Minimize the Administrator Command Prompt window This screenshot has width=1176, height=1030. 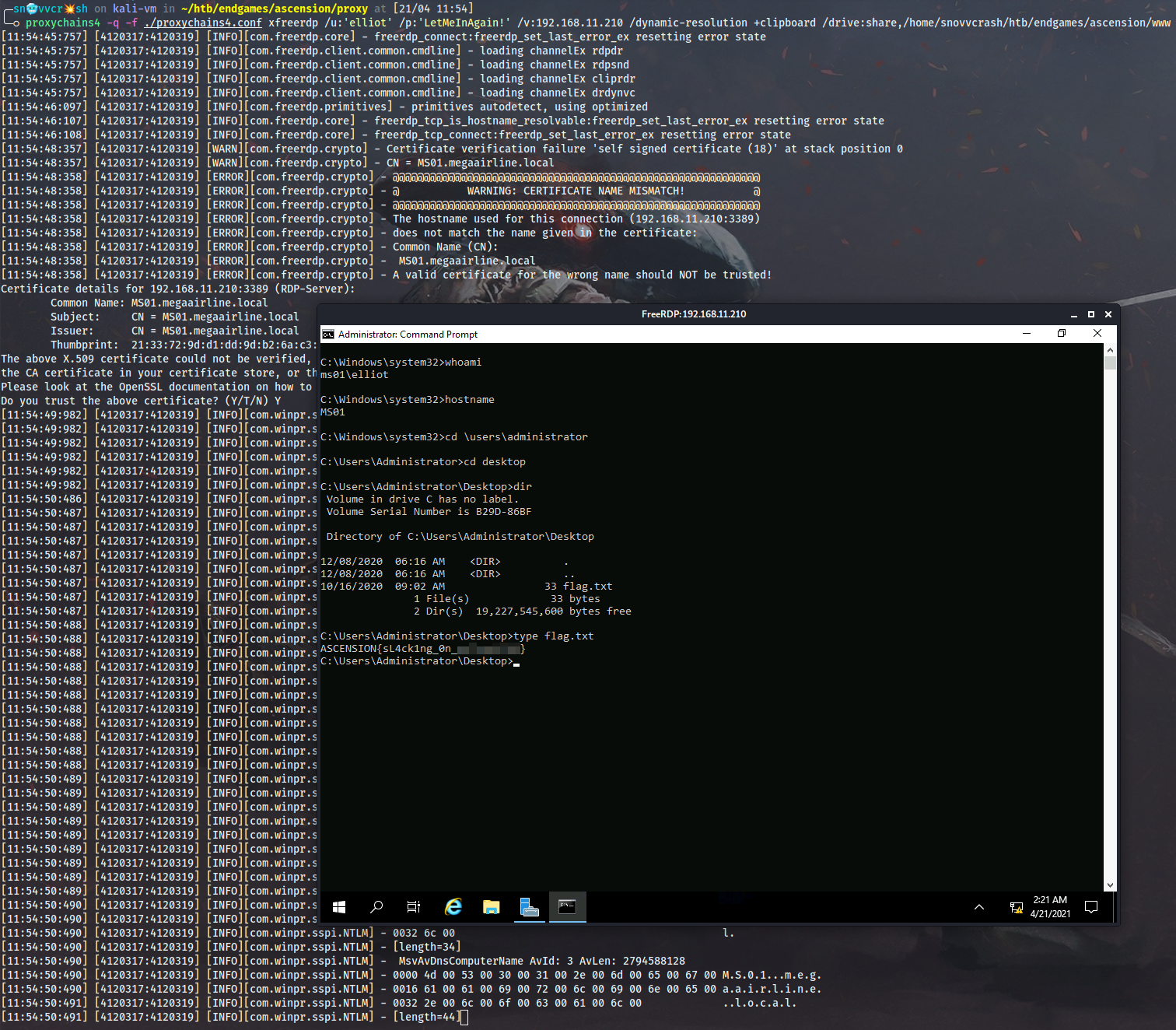click(1027, 334)
